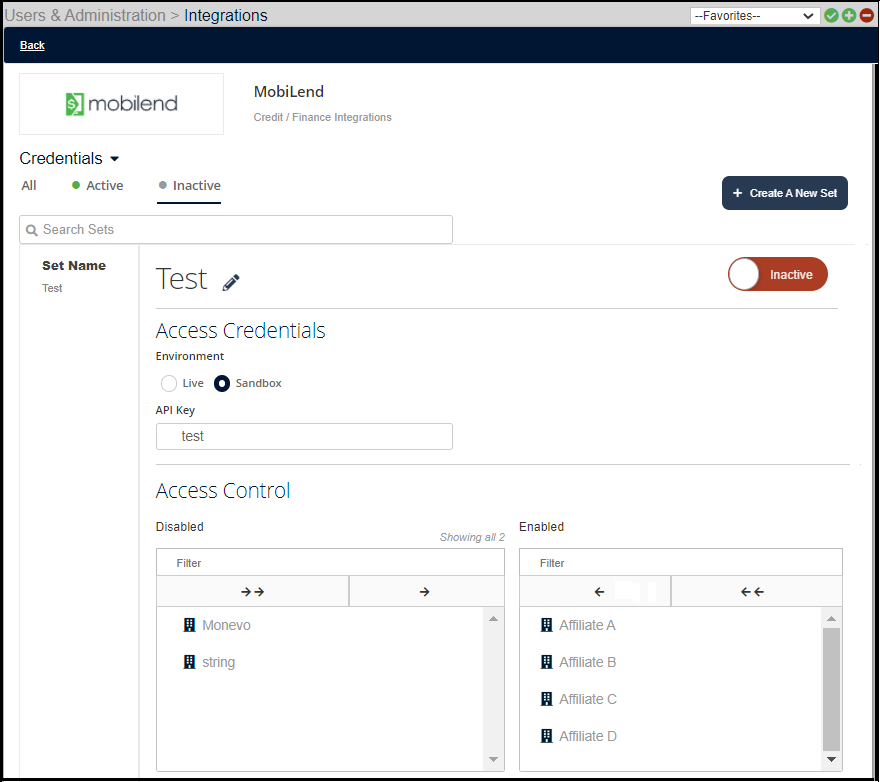Toggle the Inactive status switch

778,274
